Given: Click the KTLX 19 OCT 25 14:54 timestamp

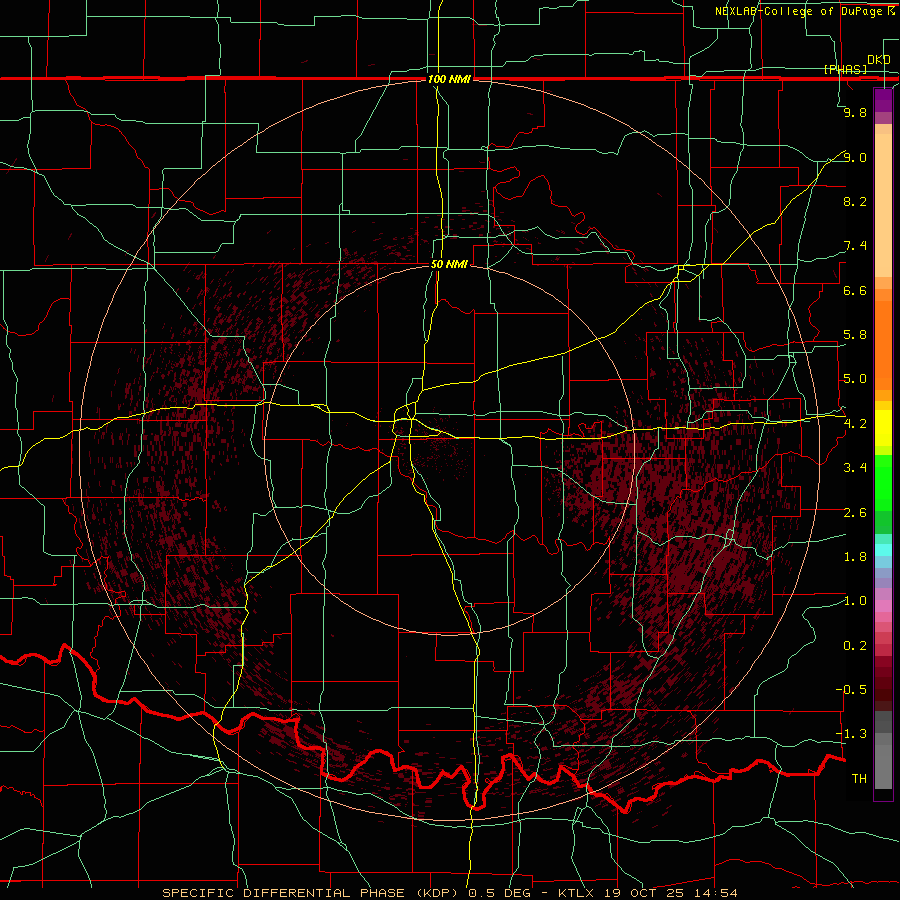Looking at the screenshot, I should pos(648,893).
